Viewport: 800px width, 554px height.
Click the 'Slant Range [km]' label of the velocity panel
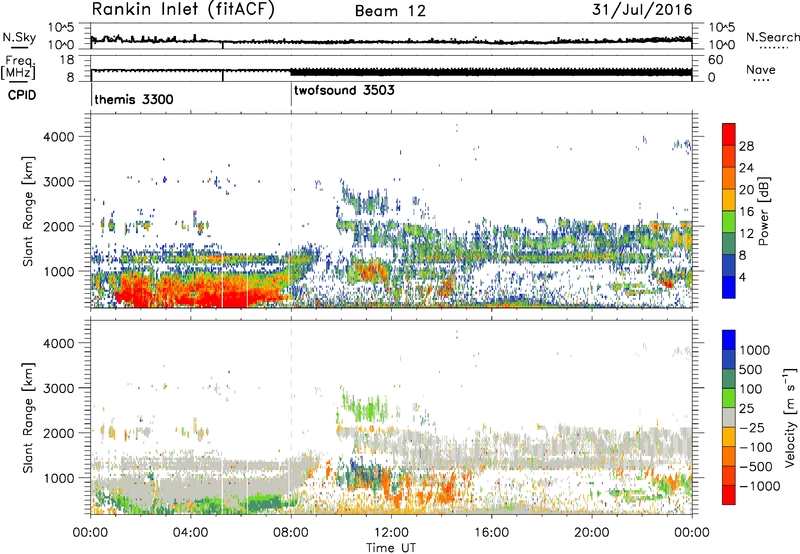point(28,417)
